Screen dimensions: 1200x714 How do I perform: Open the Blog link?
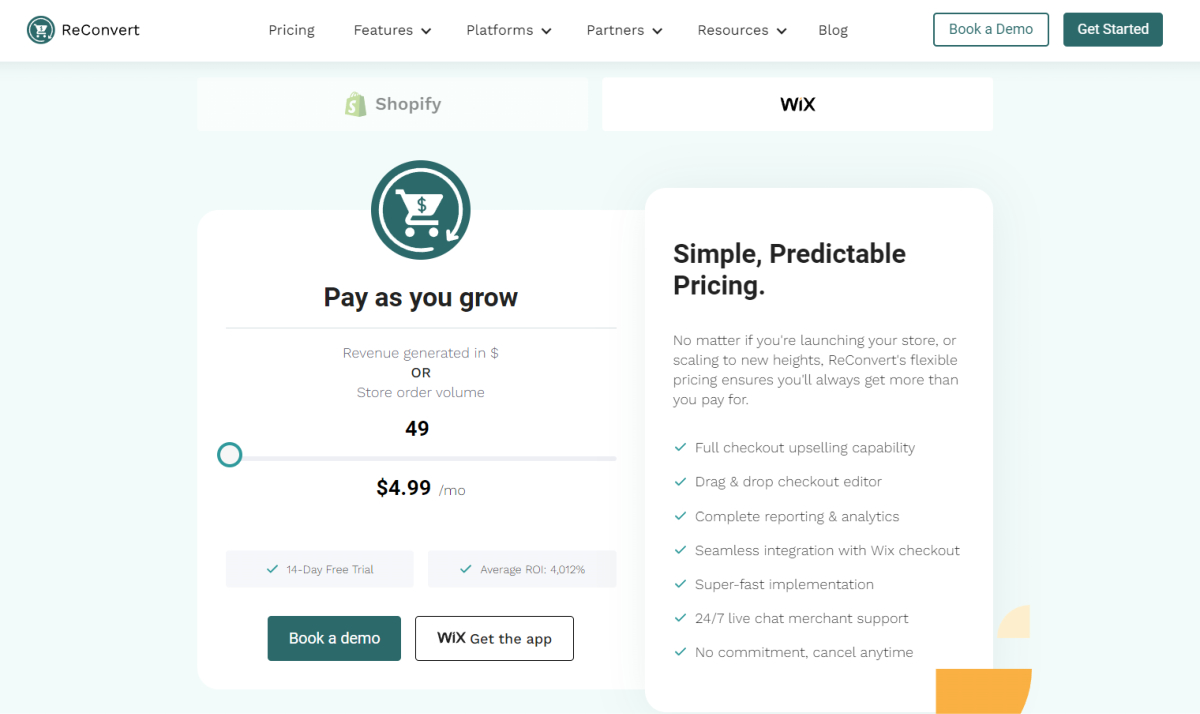pos(832,30)
